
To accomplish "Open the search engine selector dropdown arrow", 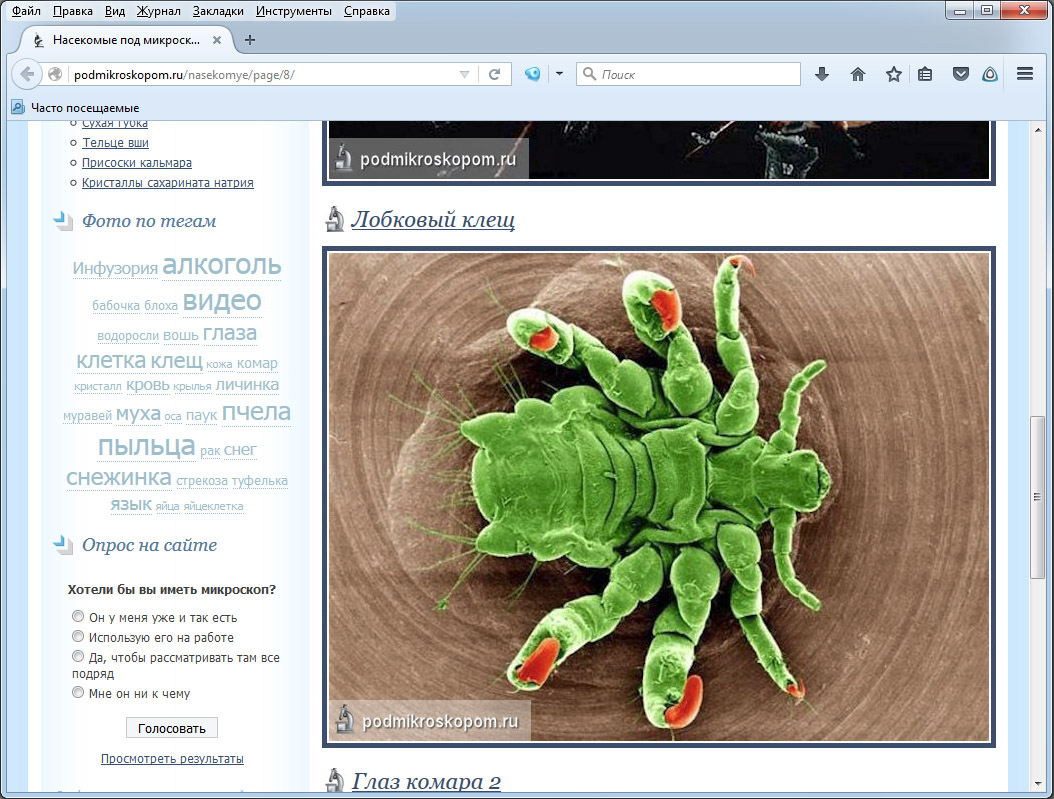I will pos(559,74).
